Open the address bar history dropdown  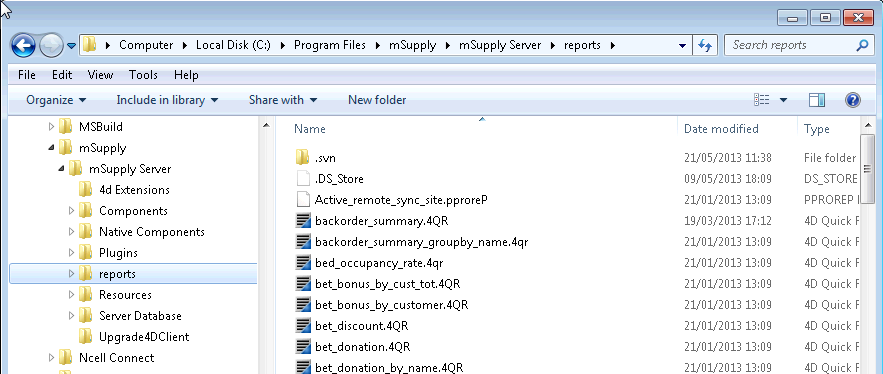[x=682, y=46]
